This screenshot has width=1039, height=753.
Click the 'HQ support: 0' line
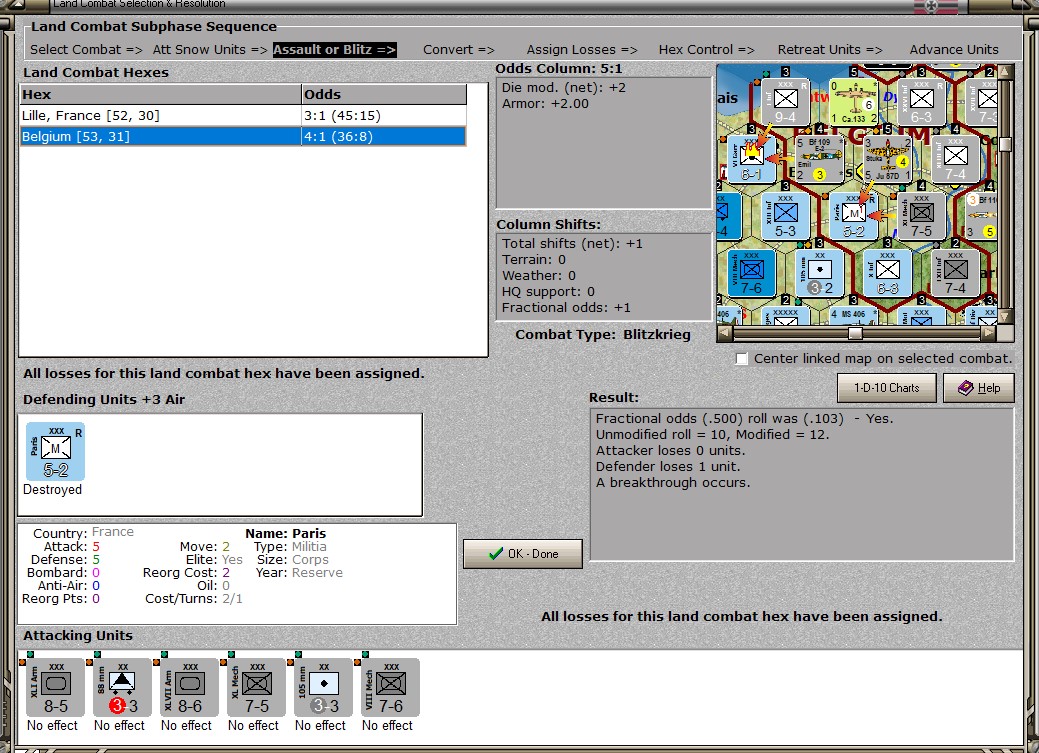point(548,292)
